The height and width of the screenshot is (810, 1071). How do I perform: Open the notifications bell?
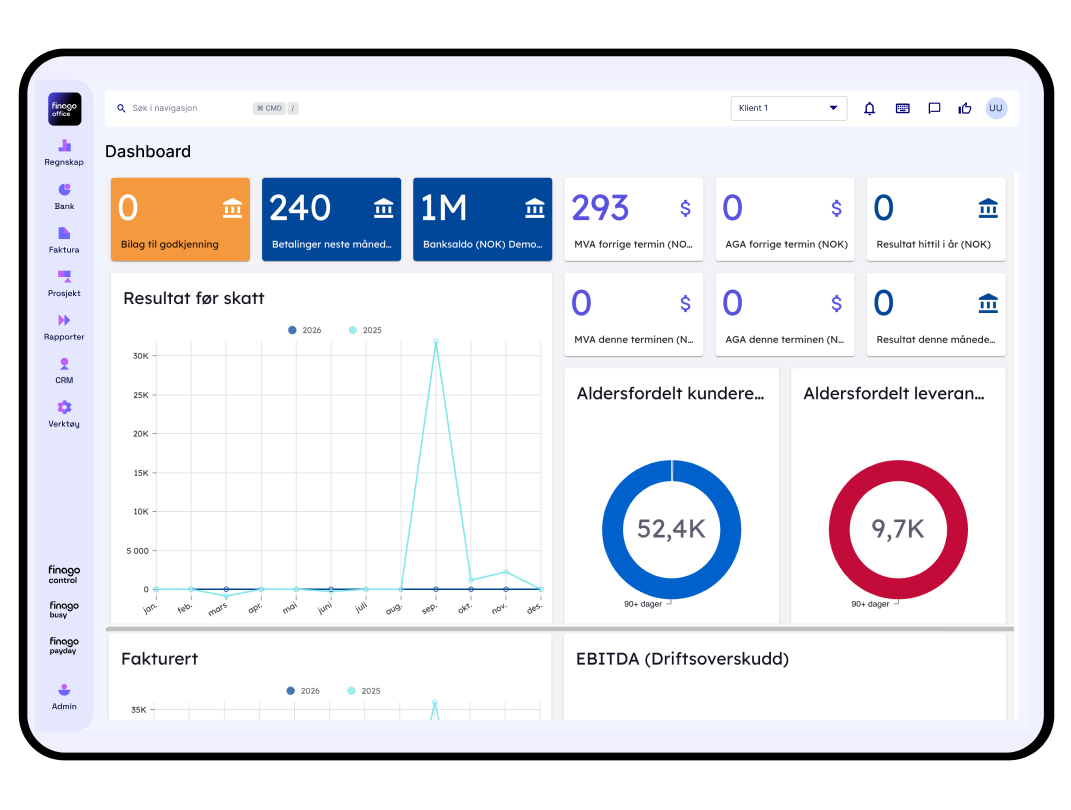pos(869,108)
